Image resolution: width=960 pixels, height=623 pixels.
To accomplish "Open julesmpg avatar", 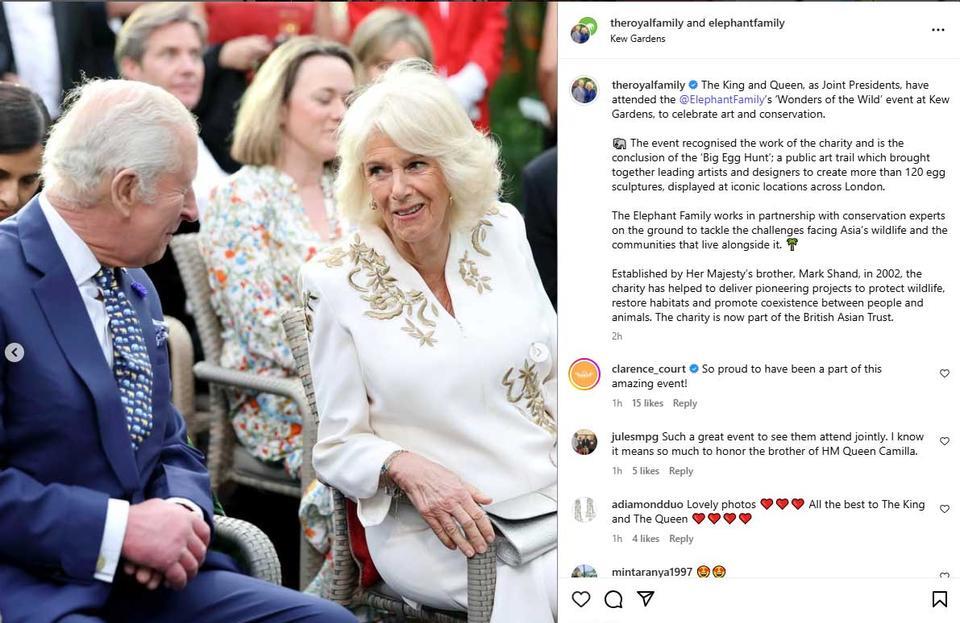I will 584,442.
